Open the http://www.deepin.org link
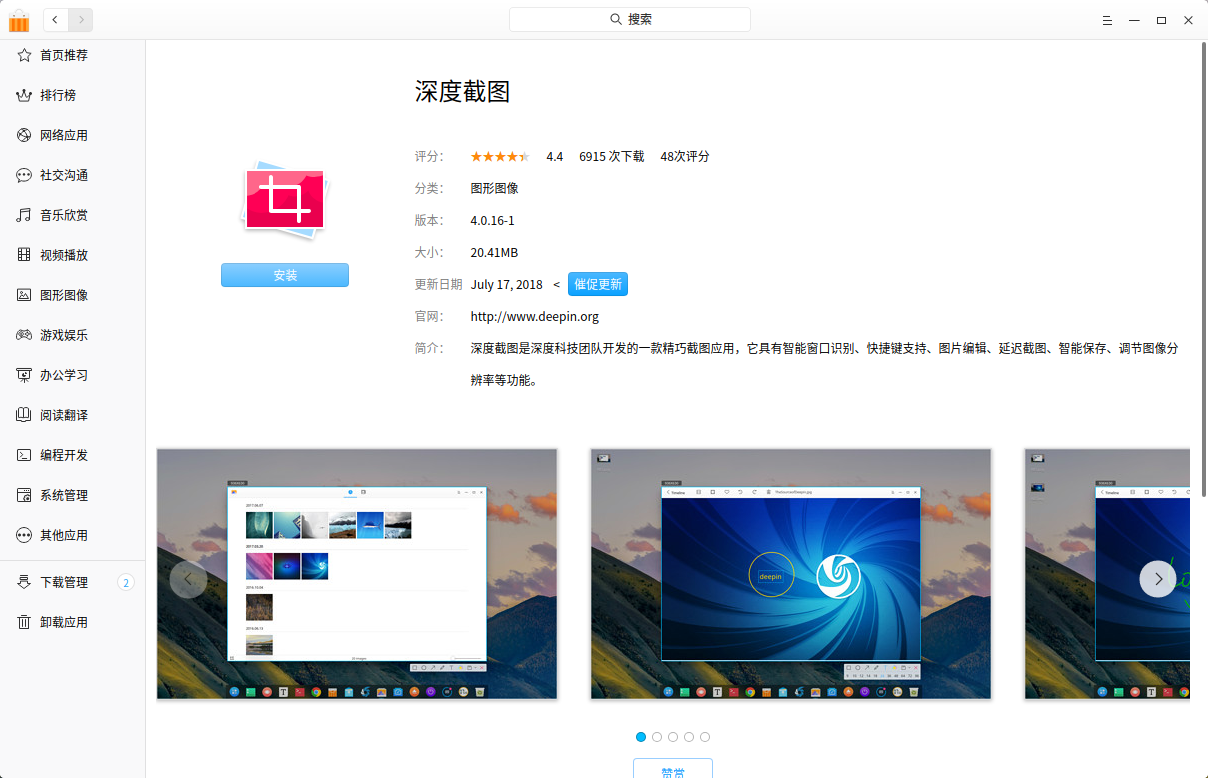 pos(535,316)
